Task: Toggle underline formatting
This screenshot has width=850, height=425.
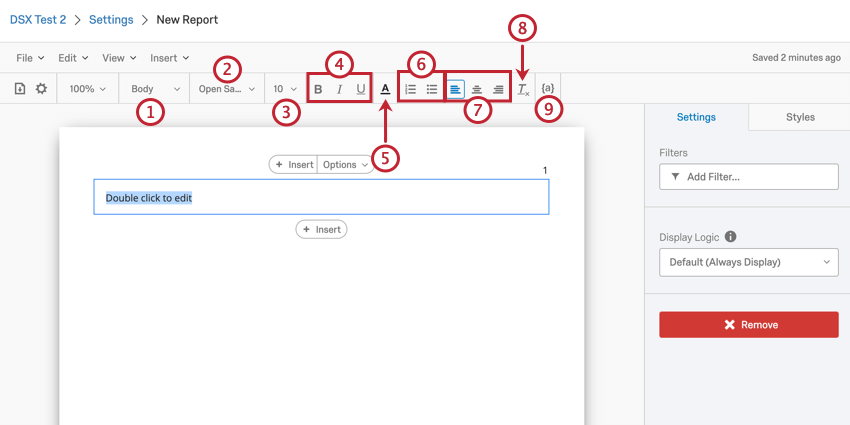Action: [360, 89]
